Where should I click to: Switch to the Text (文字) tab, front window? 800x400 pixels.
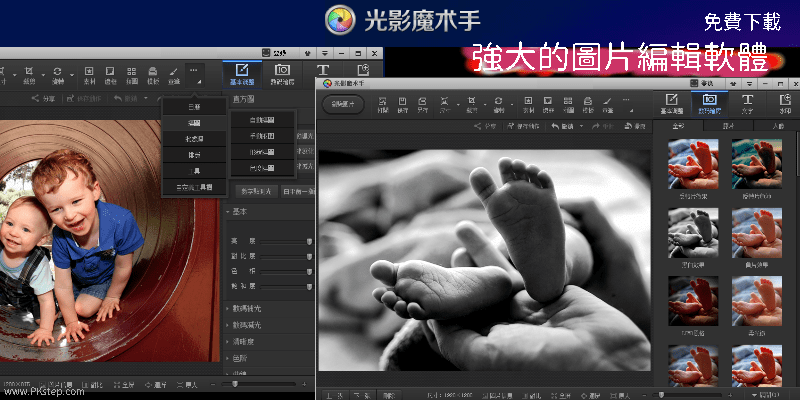point(747,104)
